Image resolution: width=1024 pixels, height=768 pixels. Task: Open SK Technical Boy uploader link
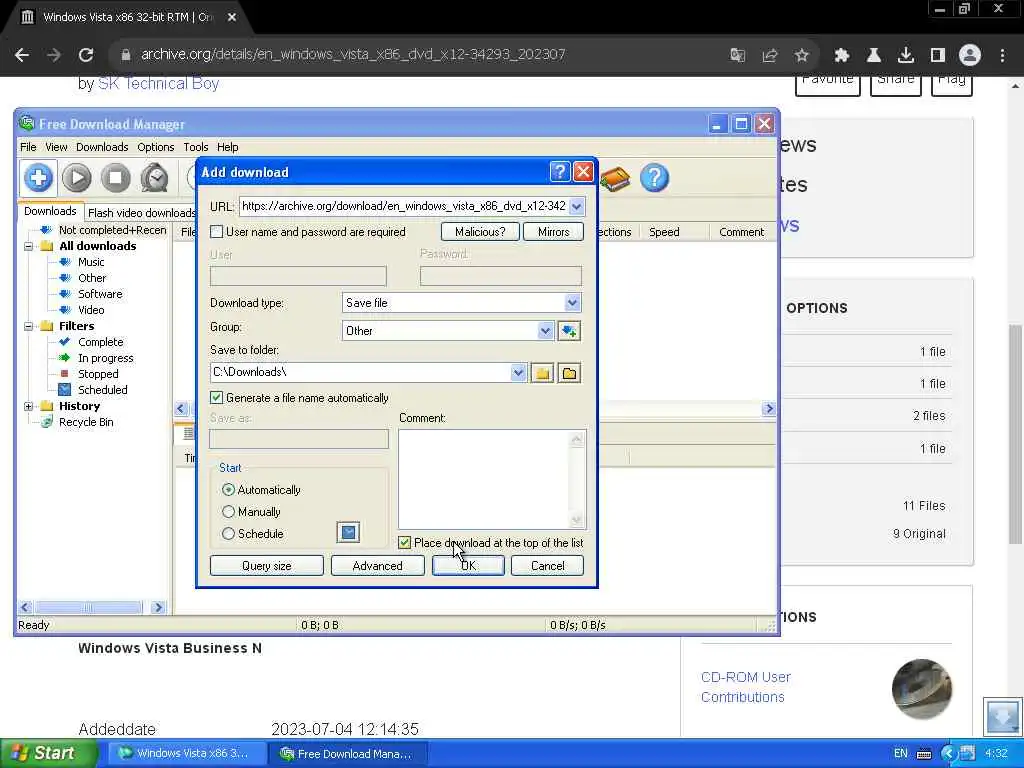(x=158, y=84)
